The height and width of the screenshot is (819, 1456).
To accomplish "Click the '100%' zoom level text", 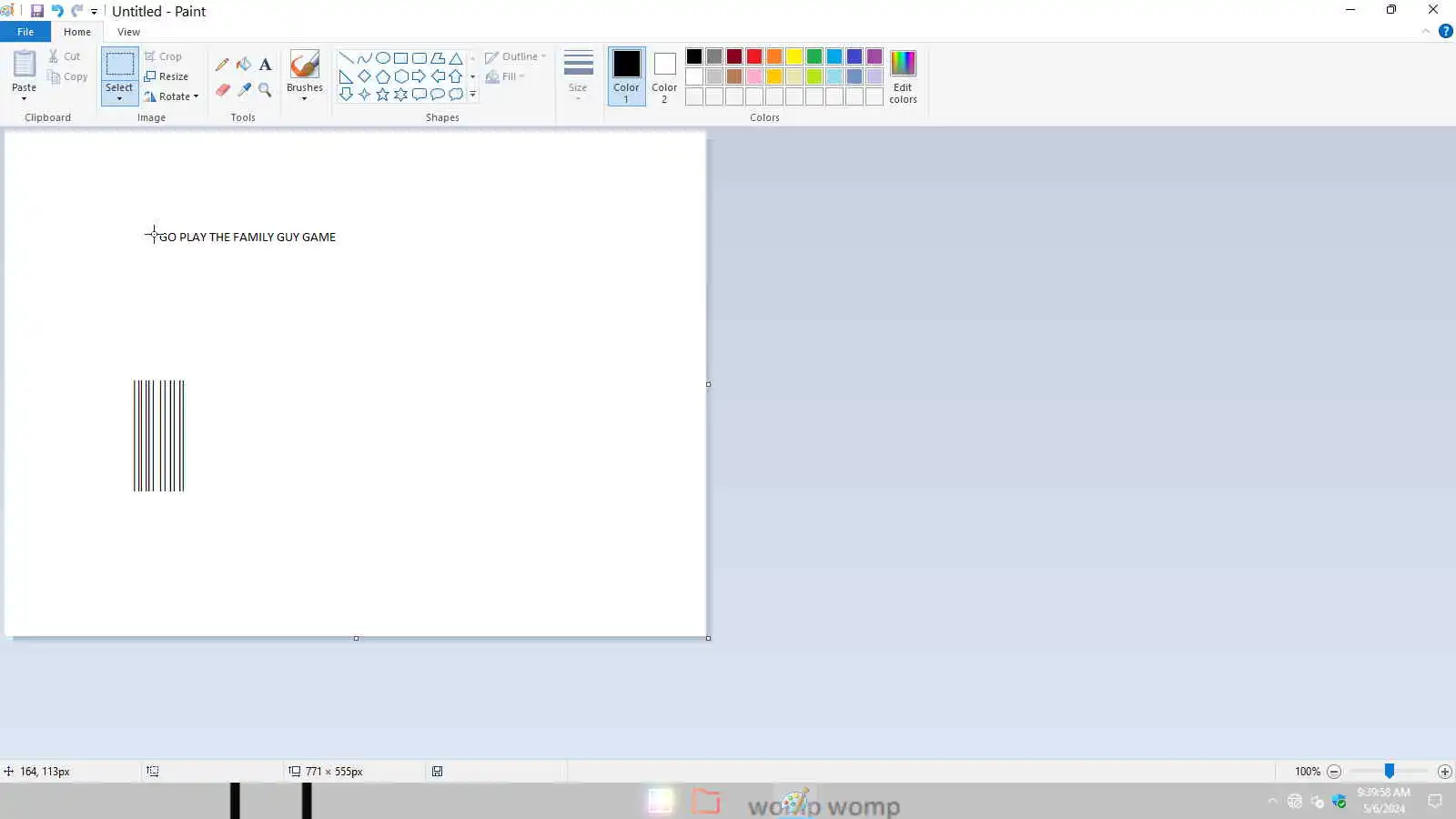I will [1308, 772].
